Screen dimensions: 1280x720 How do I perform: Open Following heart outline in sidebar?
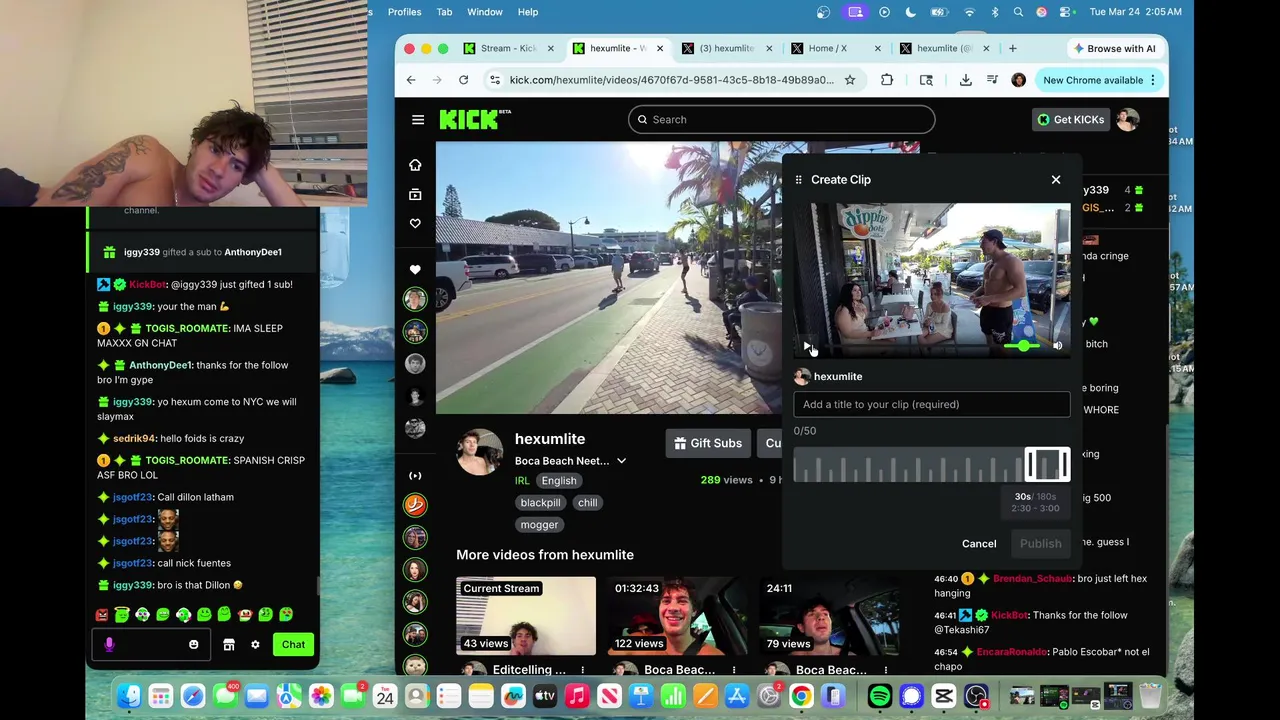[x=415, y=223]
